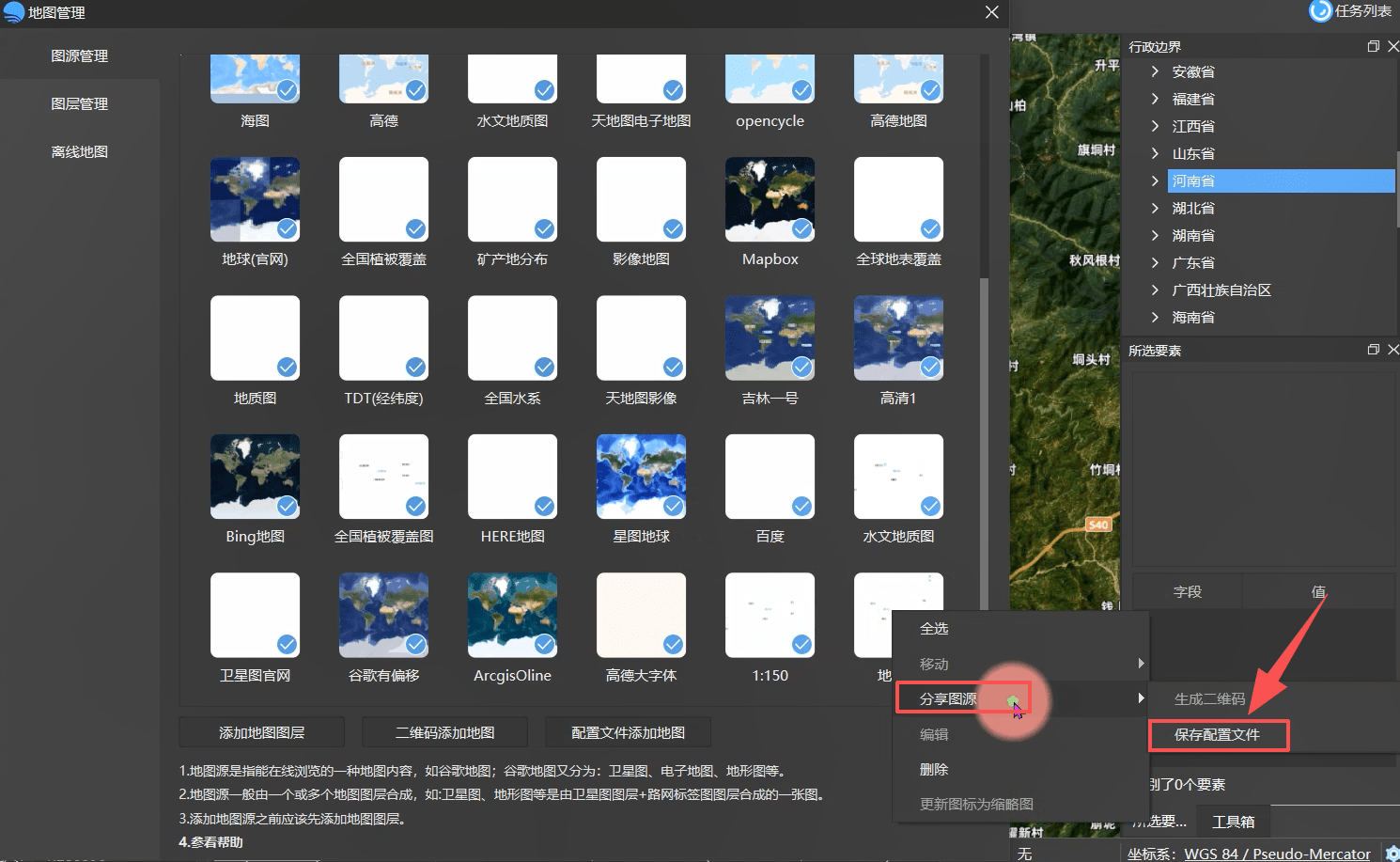Choose the 天地图影像 source thumbnail

point(641,338)
